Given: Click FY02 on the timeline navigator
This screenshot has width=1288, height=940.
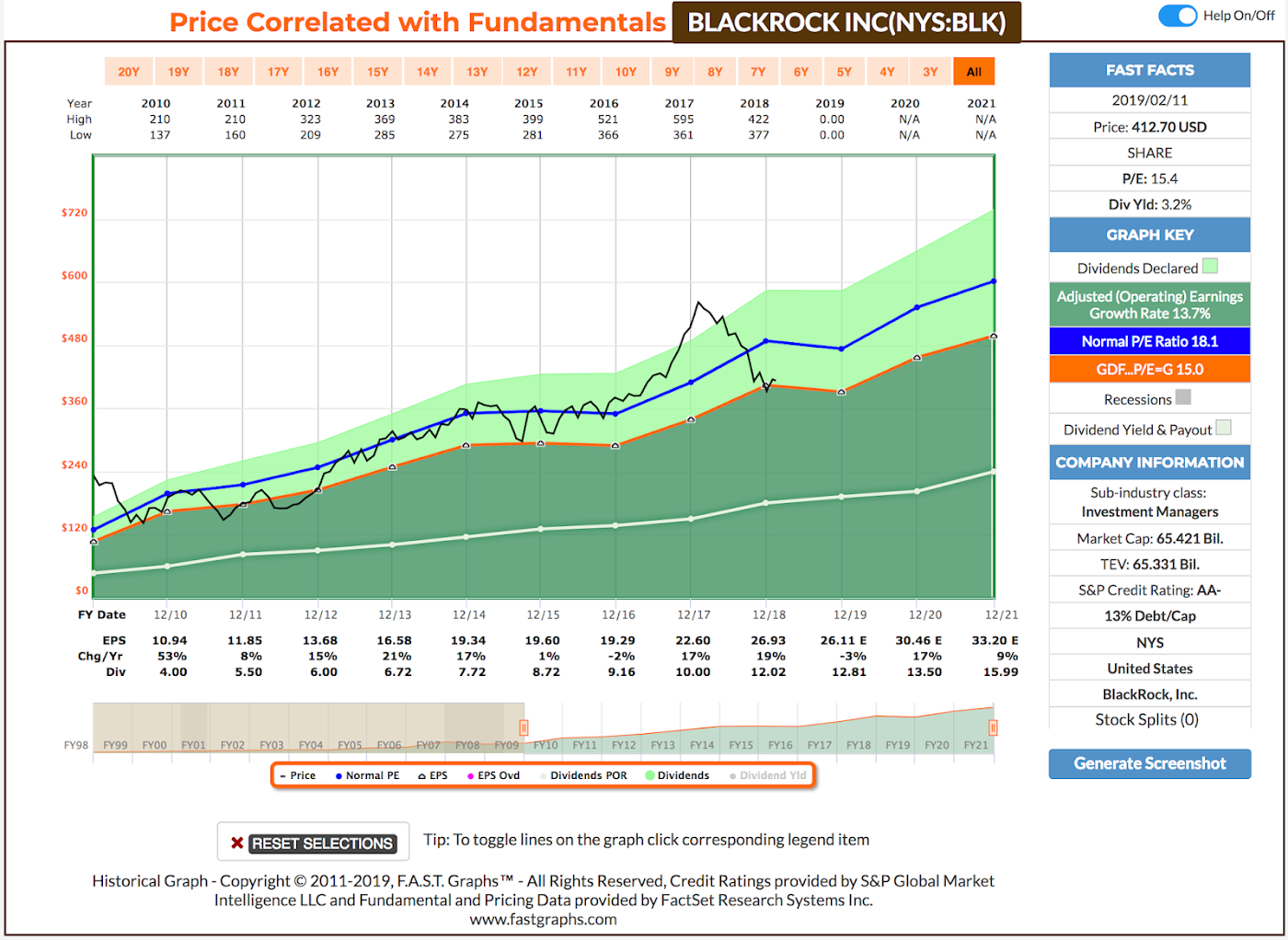Looking at the screenshot, I should [233, 745].
